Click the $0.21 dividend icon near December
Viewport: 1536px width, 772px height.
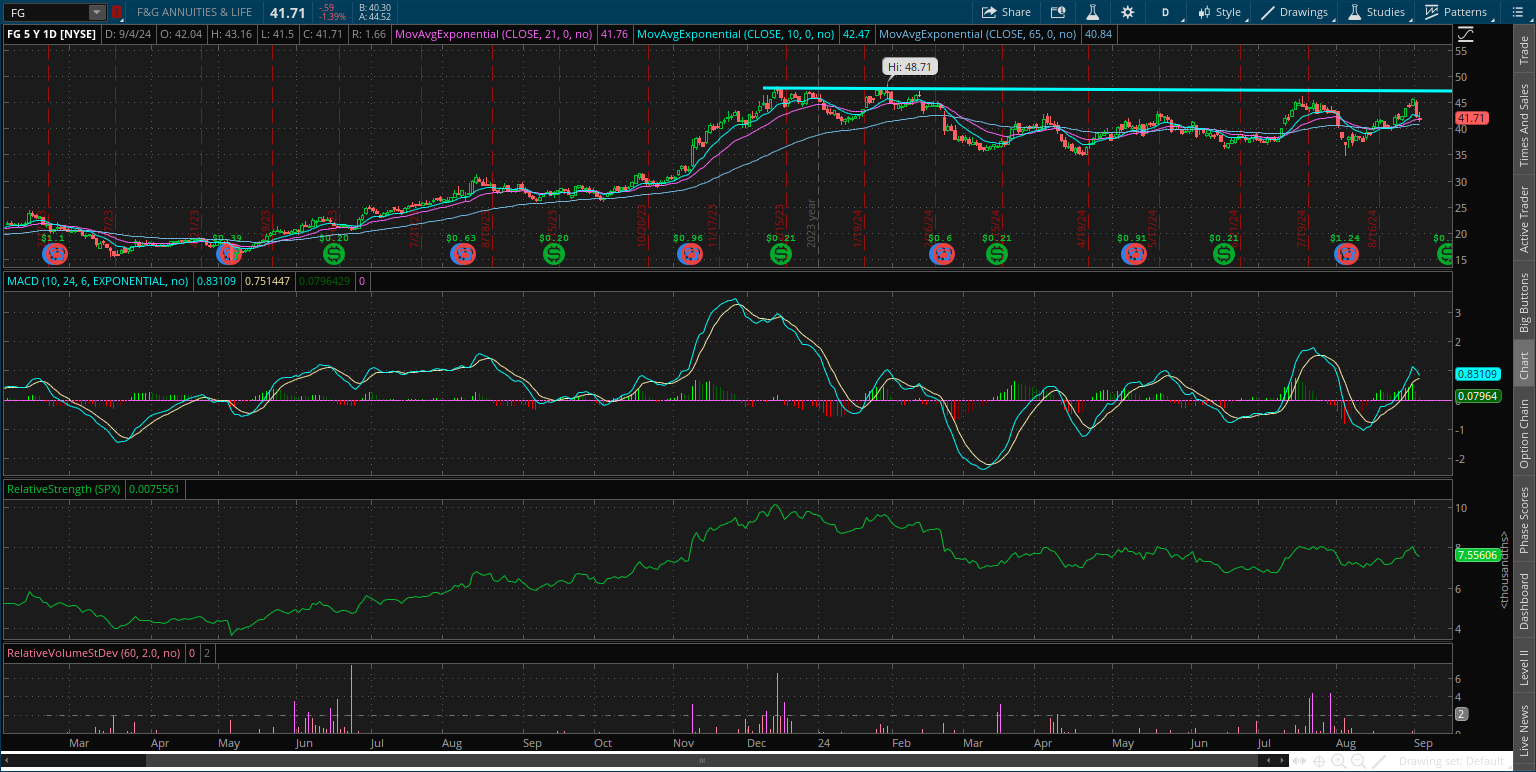tap(780, 254)
